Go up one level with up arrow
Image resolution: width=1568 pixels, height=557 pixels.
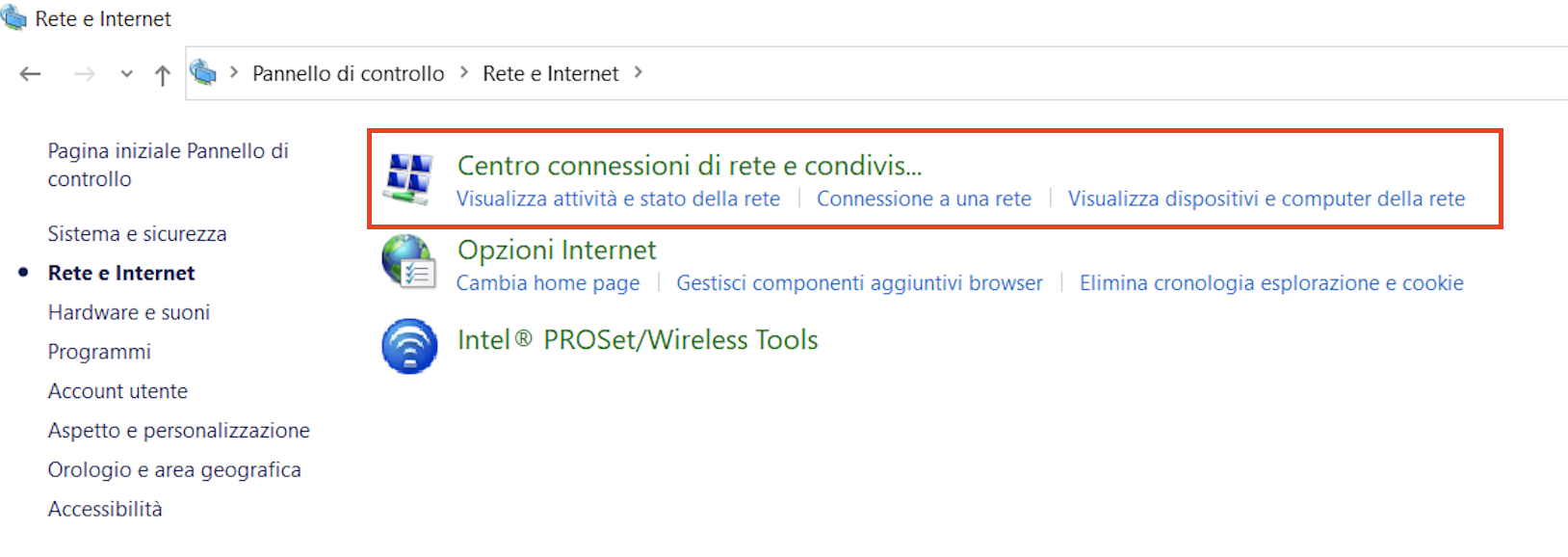click(163, 75)
